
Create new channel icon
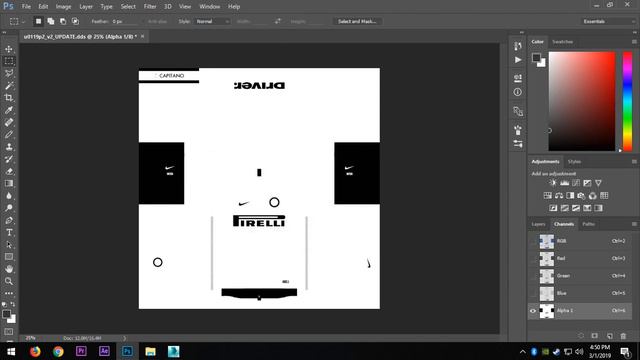point(609,336)
